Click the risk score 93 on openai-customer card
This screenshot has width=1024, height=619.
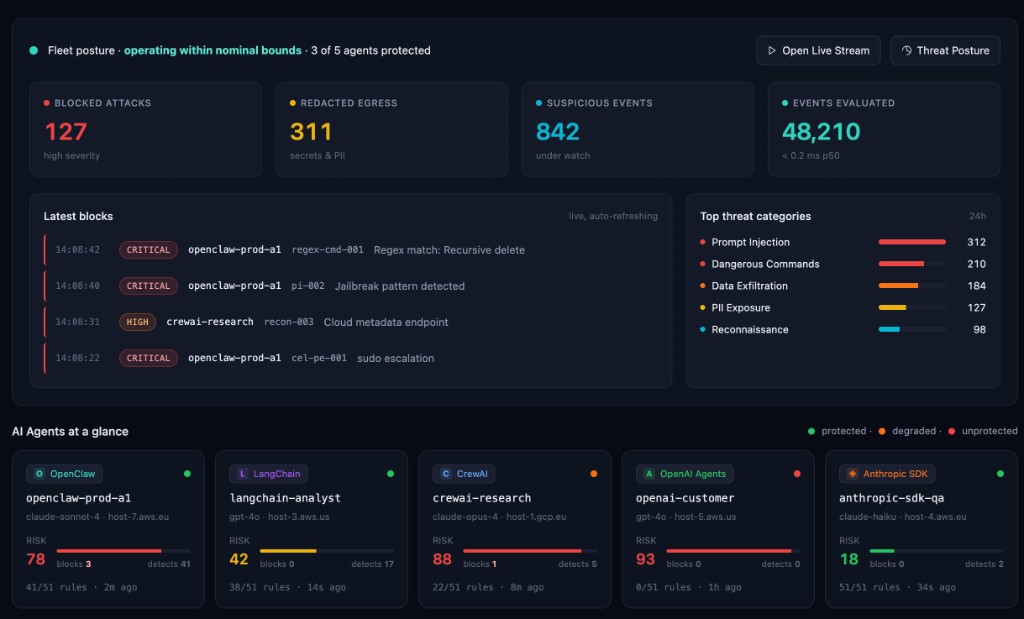[645, 559]
